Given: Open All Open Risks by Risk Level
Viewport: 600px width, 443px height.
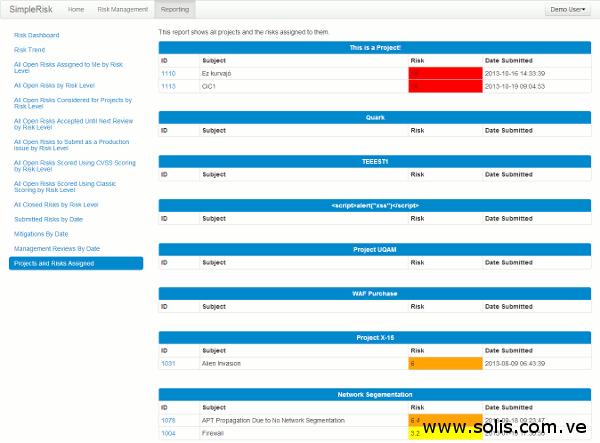Looking at the screenshot, I should (x=54, y=85).
